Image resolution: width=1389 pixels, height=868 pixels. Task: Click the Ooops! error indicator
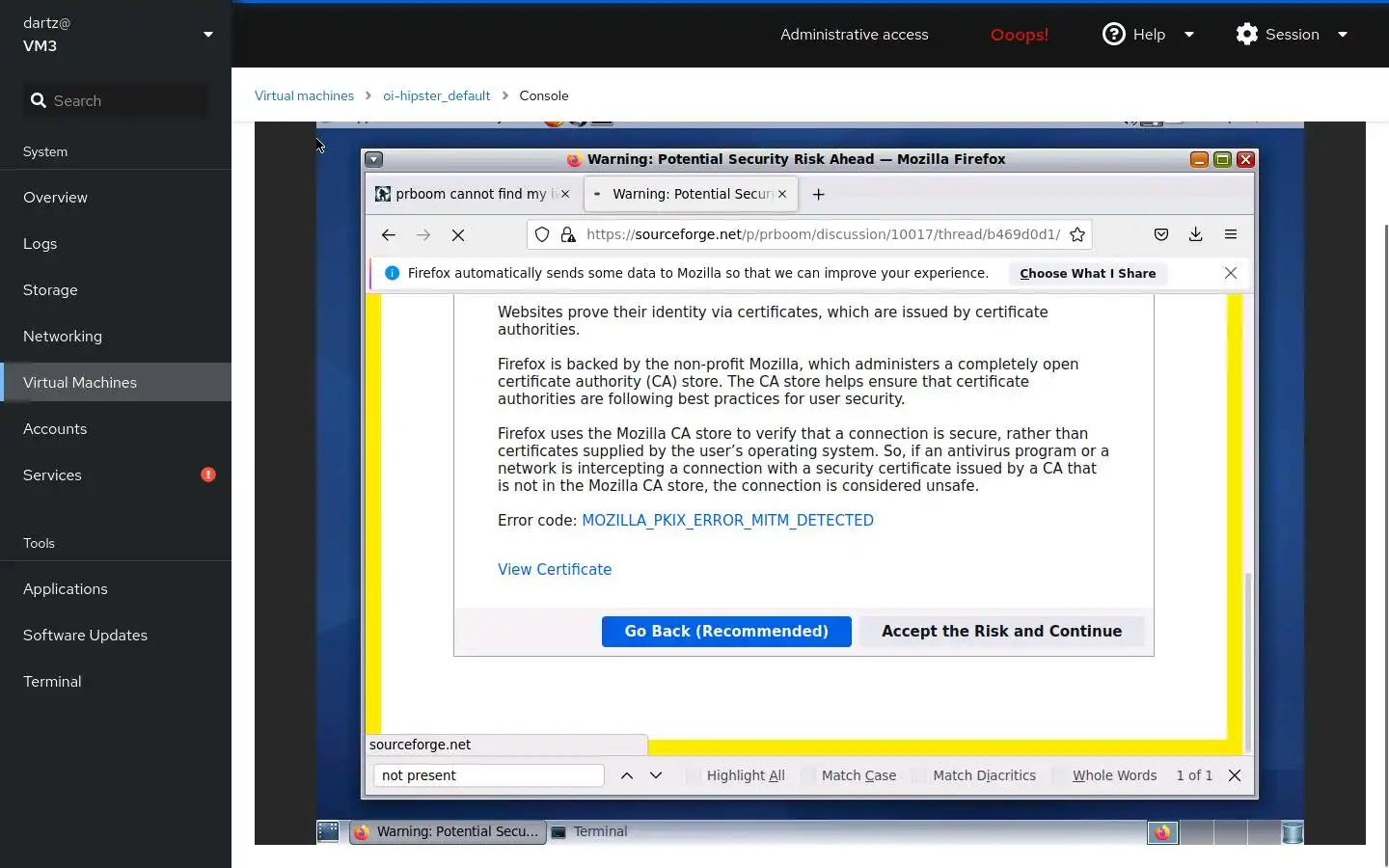point(1020,34)
